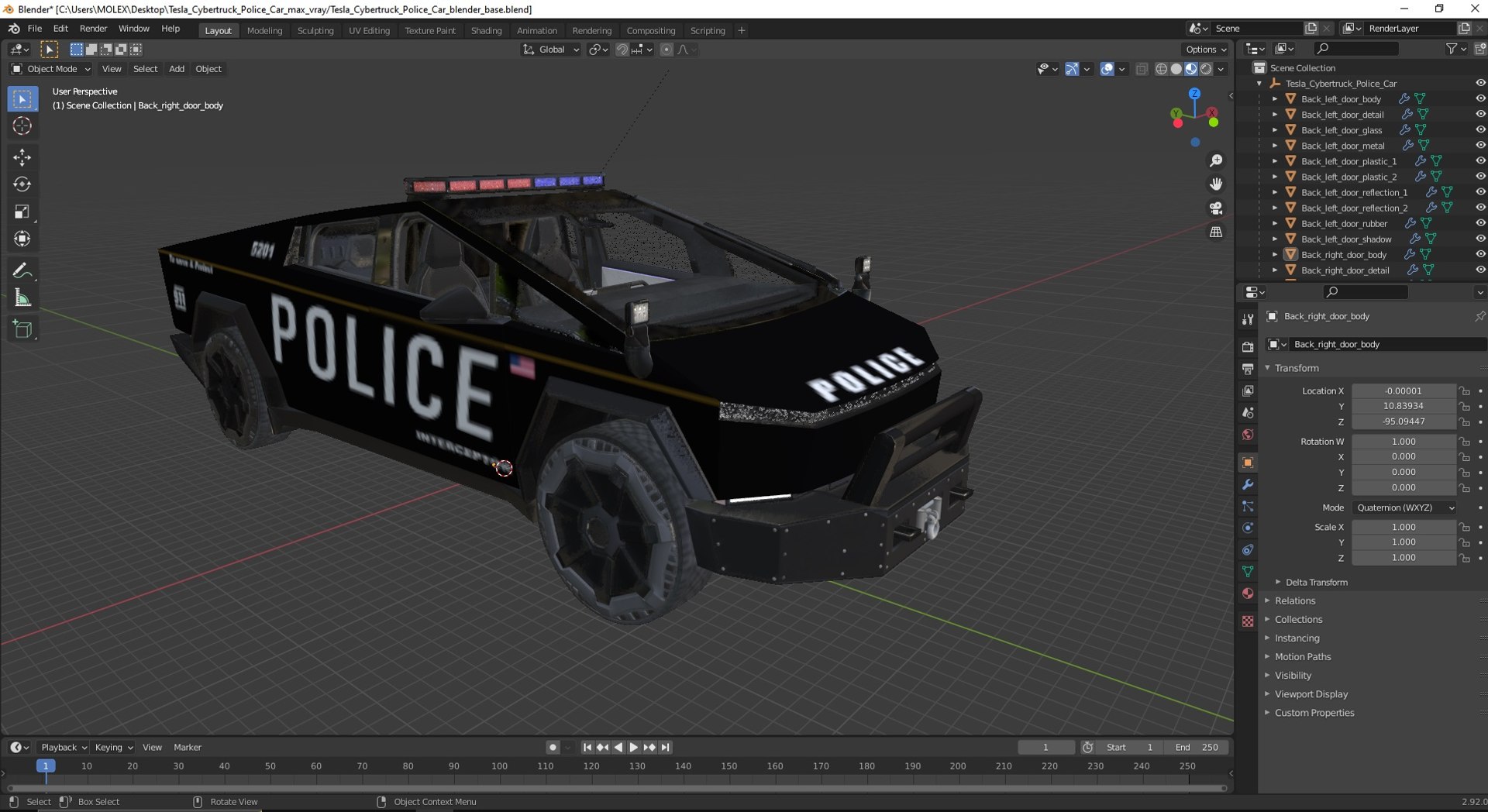Open the Modifier properties wrench tab
1488x812 pixels.
click(1248, 484)
